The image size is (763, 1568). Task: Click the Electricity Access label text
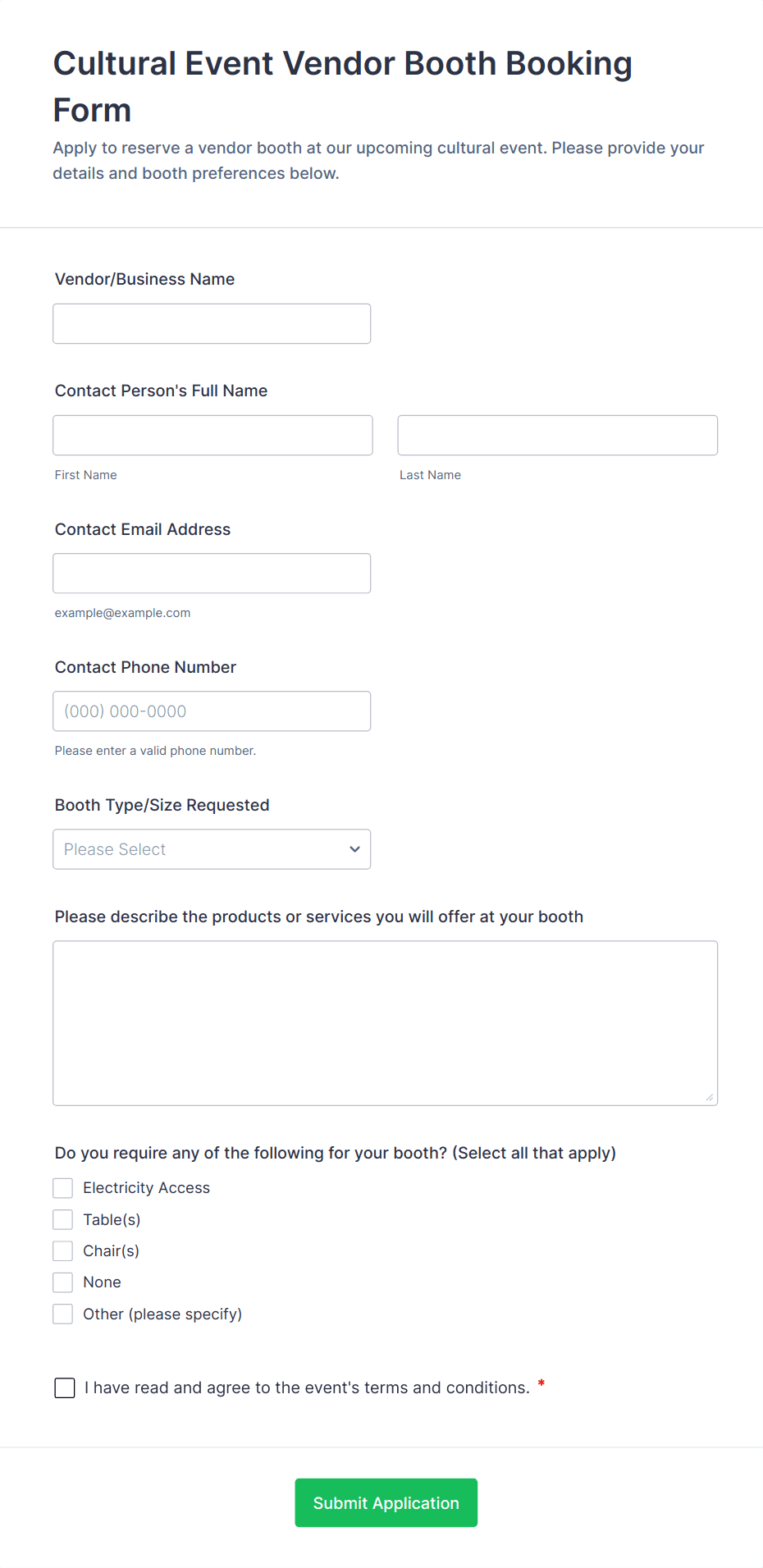click(146, 1188)
